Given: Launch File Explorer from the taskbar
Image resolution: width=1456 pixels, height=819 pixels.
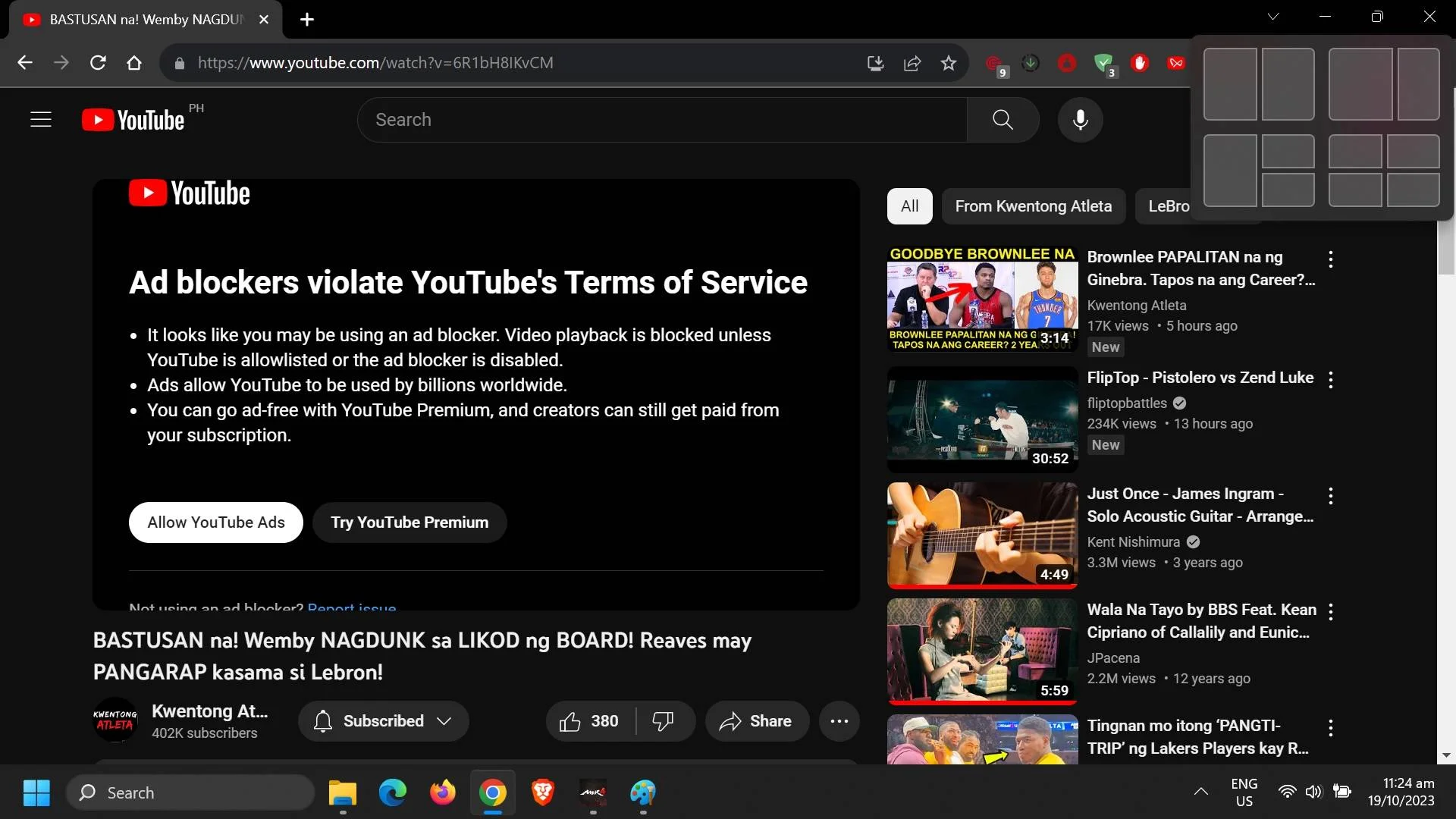Looking at the screenshot, I should (343, 792).
